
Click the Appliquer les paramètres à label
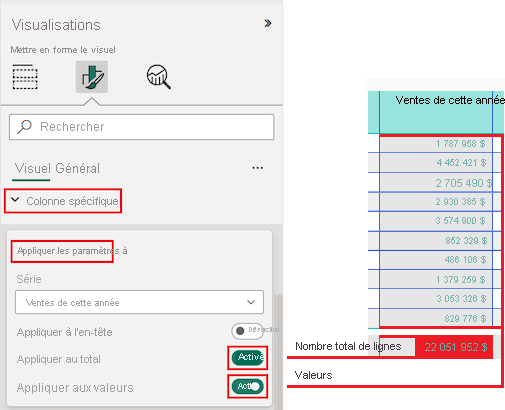click(x=72, y=251)
